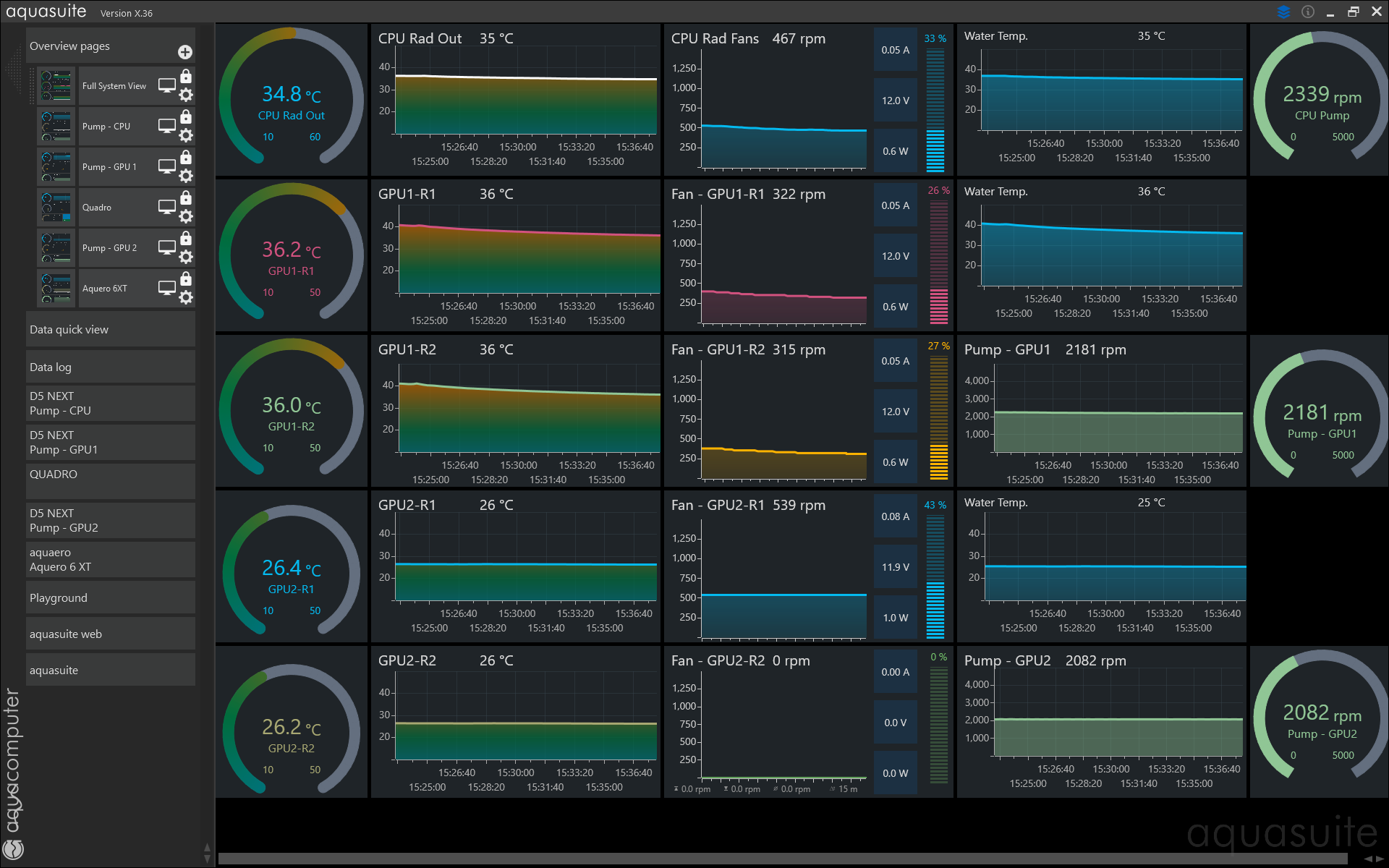Click the horizontal scrollbar at bottom

(x=781, y=859)
